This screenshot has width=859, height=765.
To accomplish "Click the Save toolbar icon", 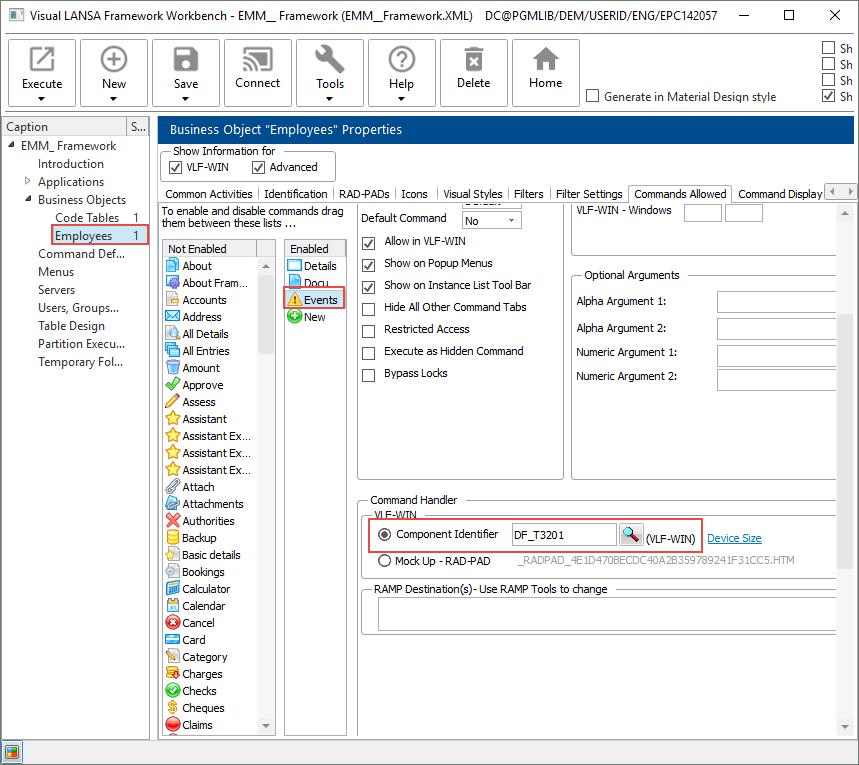I will click(186, 60).
